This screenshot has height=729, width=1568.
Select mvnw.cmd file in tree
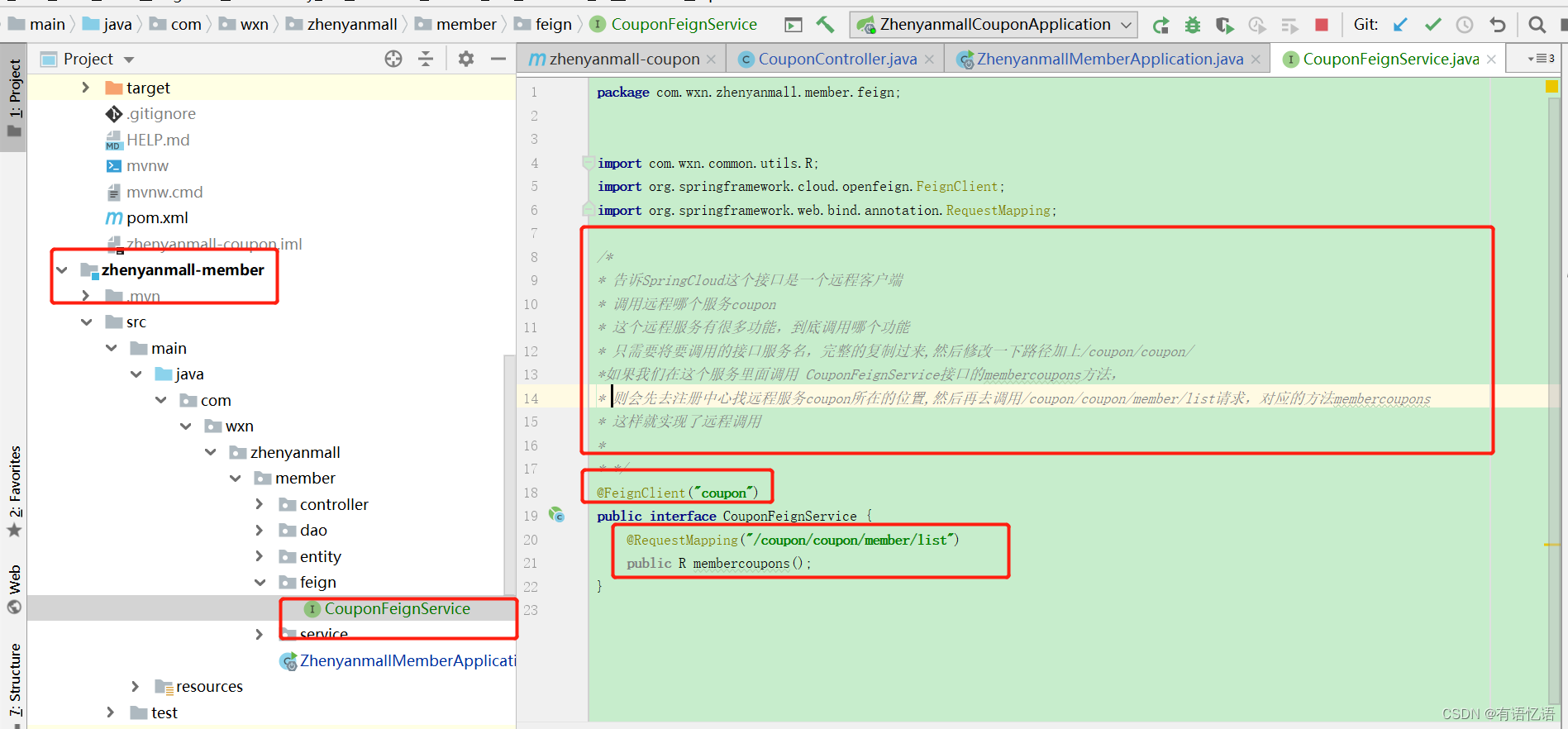point(164,192)
